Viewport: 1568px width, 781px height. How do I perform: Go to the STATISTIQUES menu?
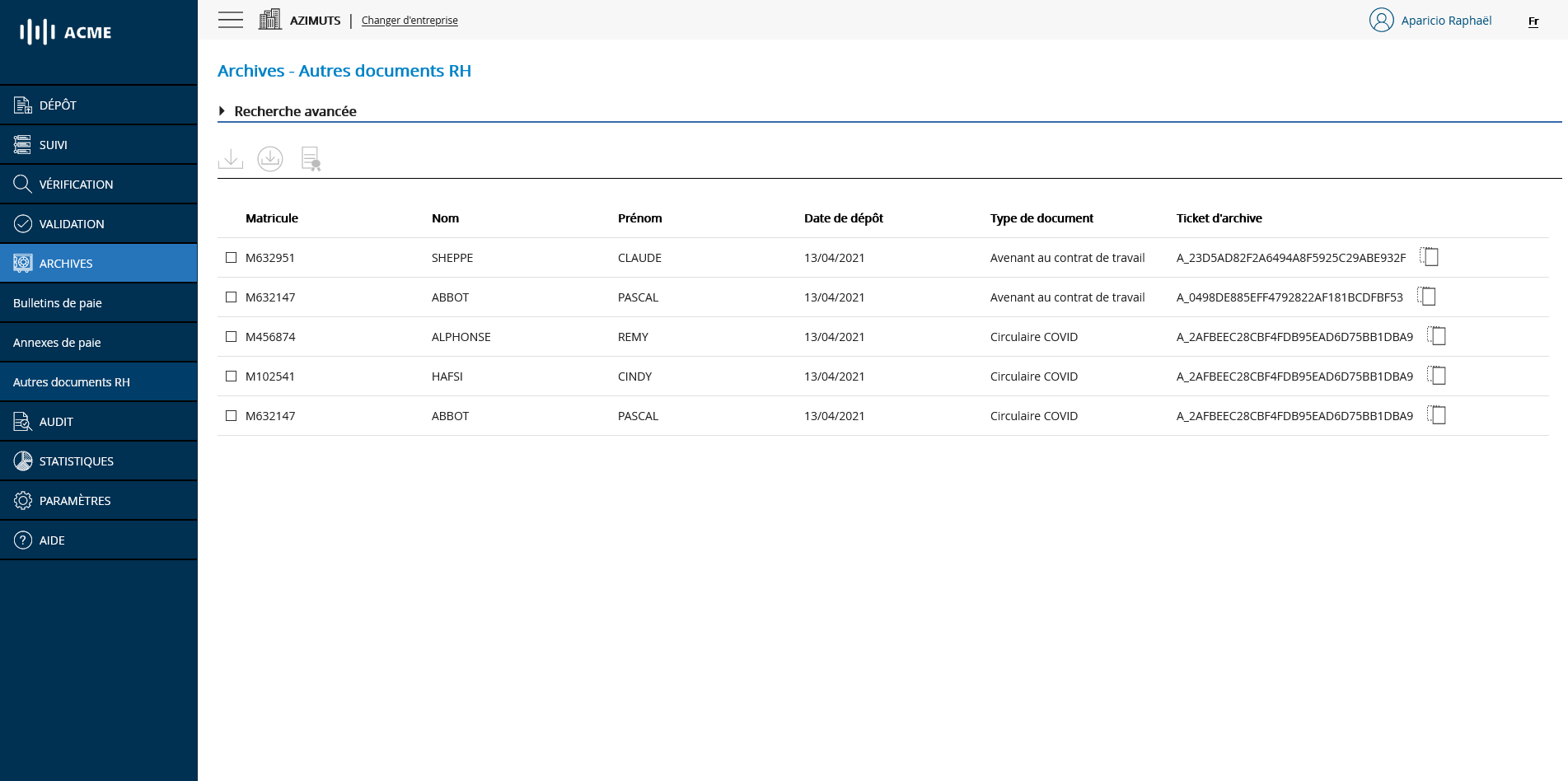[x=76, y=461]
